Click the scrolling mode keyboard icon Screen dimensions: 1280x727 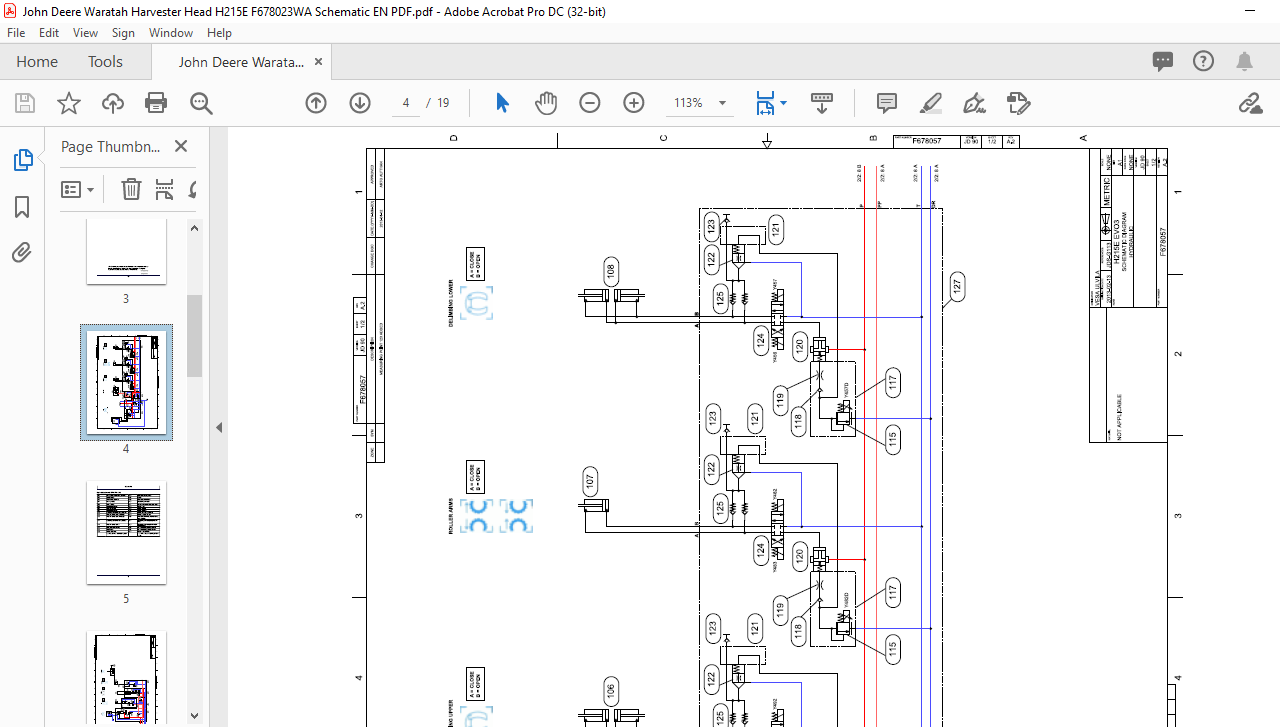tap(822, 103)
